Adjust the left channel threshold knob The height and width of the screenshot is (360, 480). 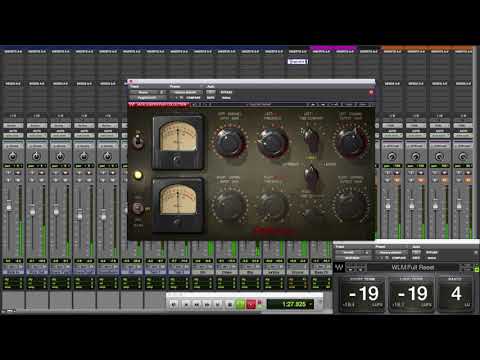(273, 143)
